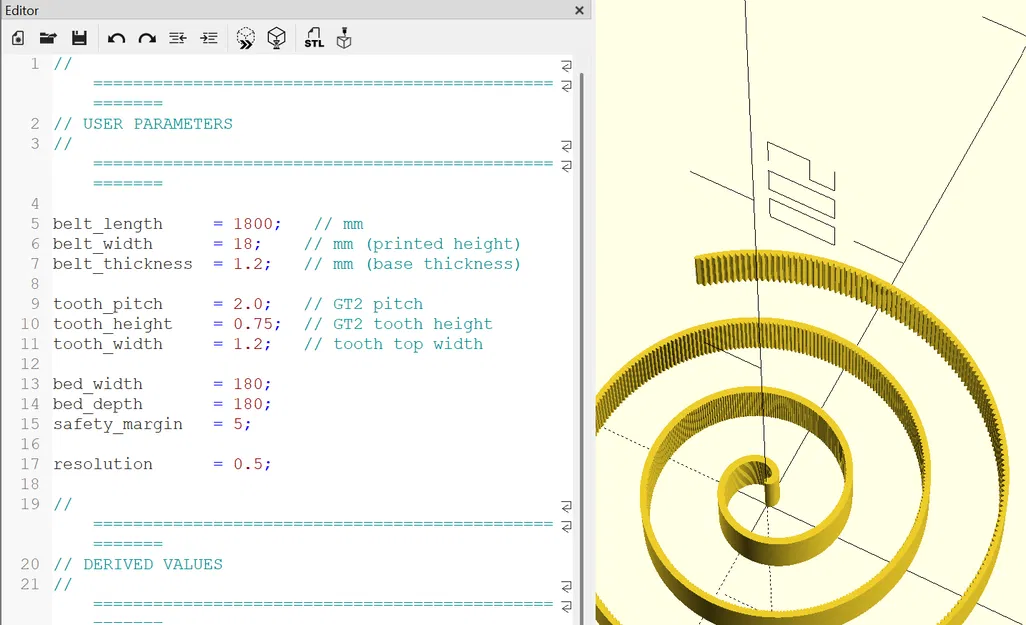Viewport: 1026px width, 625px height.
Task: Click line number 5 in the gutter
Action: pos(35,224)
